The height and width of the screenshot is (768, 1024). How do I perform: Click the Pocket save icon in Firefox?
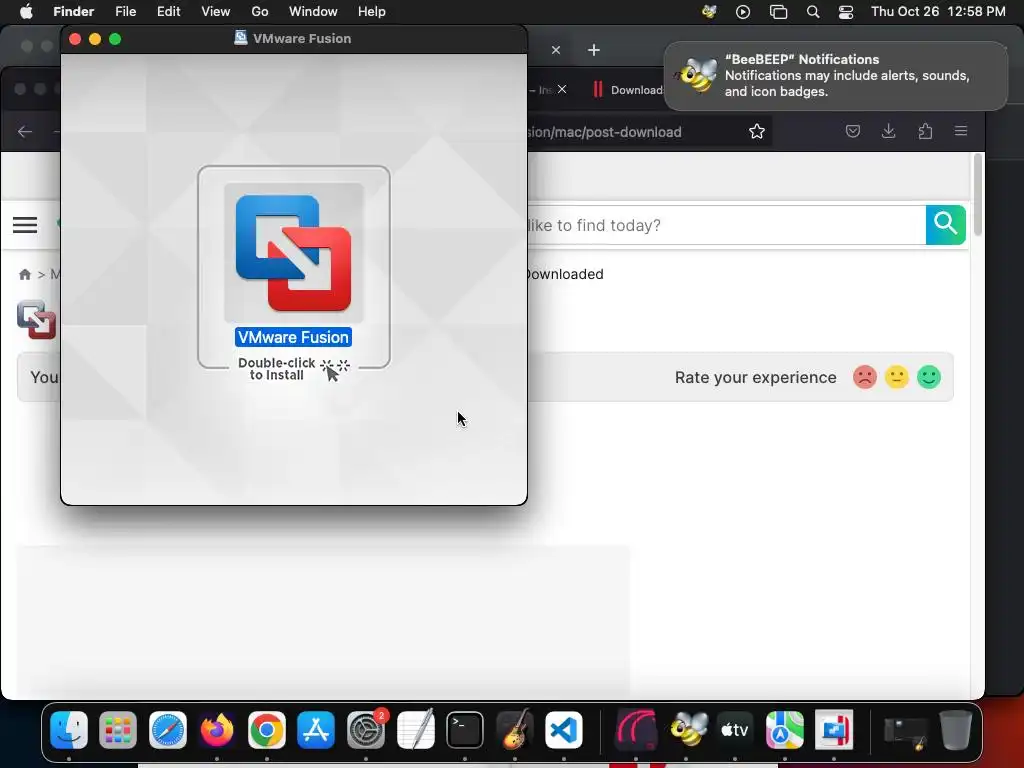852,131
